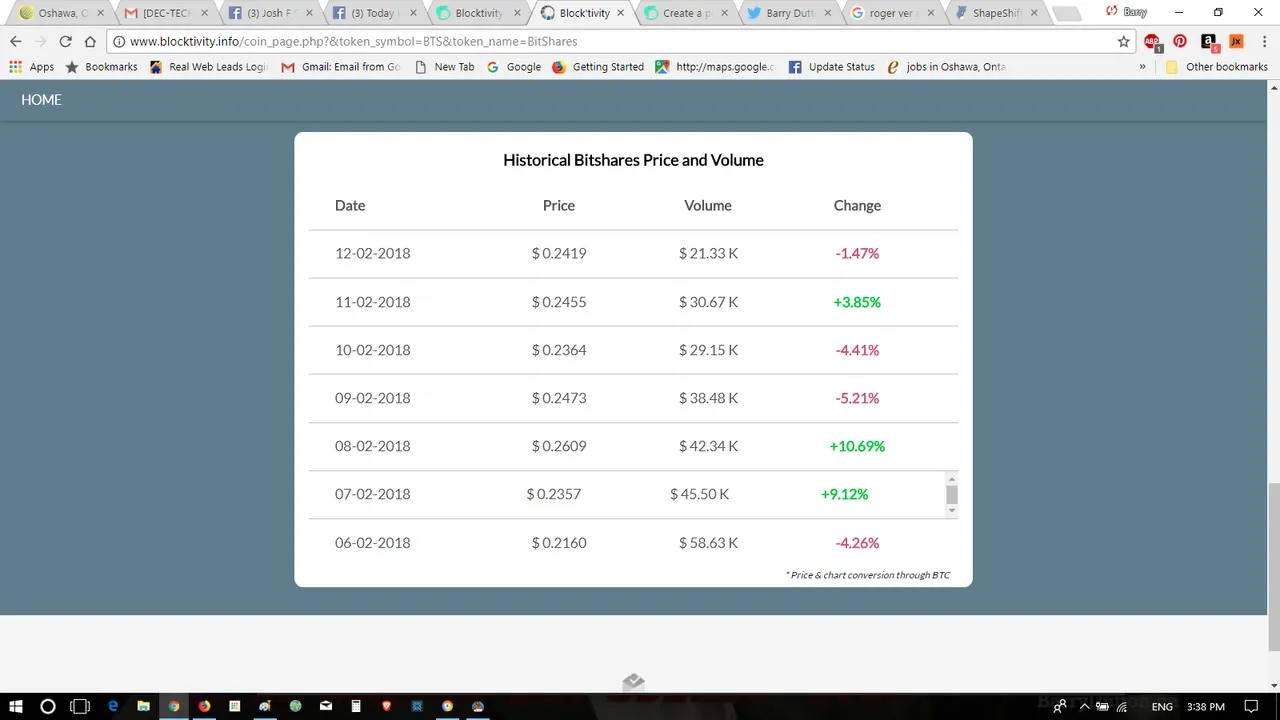Open the Google bookmark
This screenshot has width=1280, height=720.
pos(513,67)
